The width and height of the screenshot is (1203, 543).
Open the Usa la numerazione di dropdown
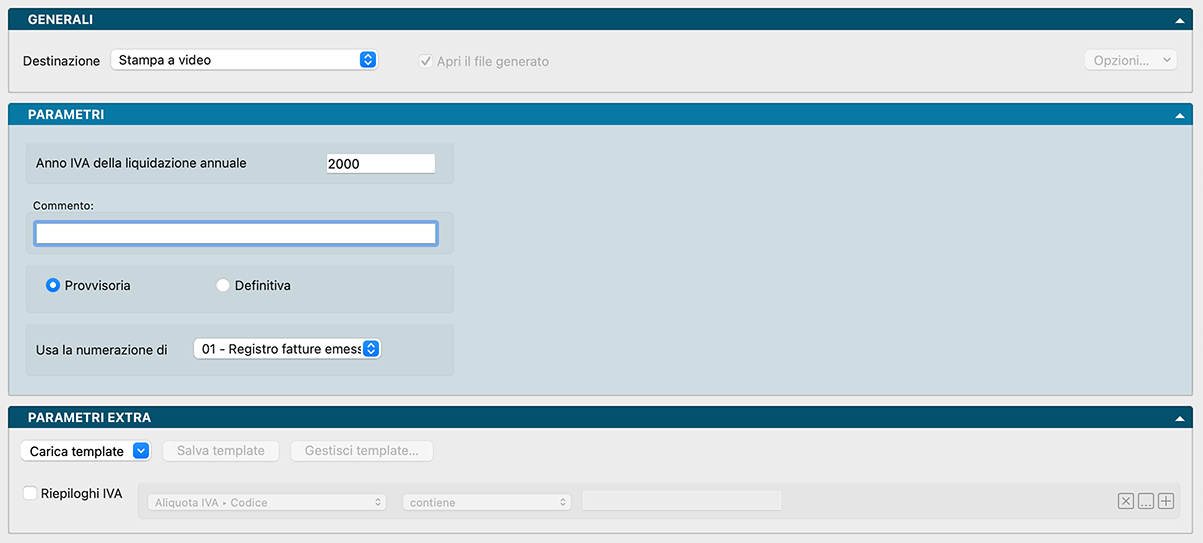tap(286, 349)
